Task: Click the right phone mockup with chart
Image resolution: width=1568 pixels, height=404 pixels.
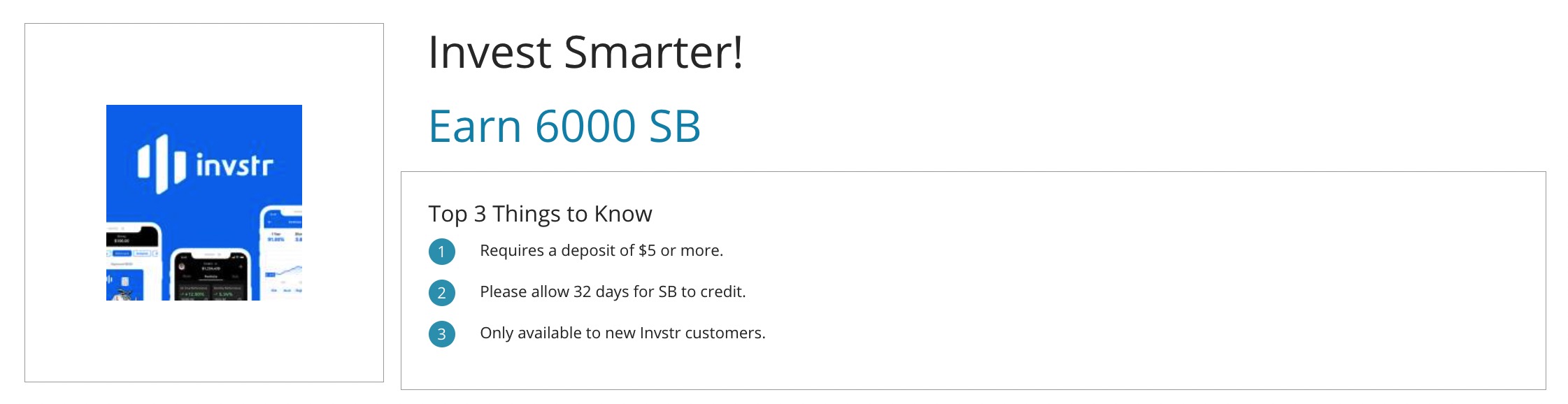Action: 282,253
